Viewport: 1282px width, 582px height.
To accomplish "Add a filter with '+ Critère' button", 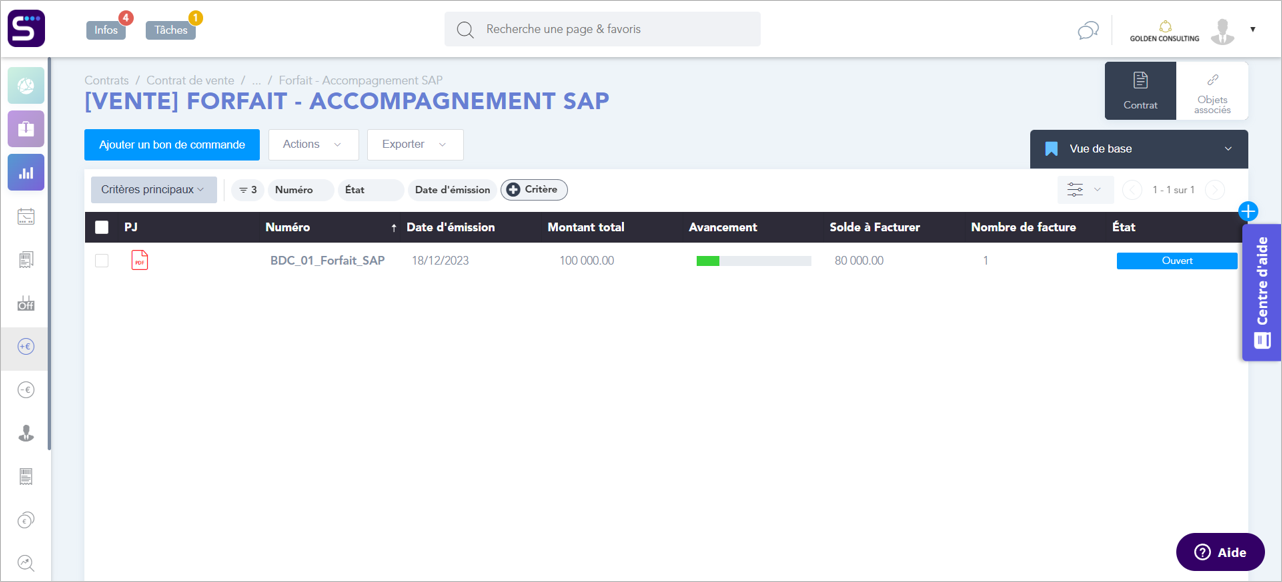I will 534,190.
